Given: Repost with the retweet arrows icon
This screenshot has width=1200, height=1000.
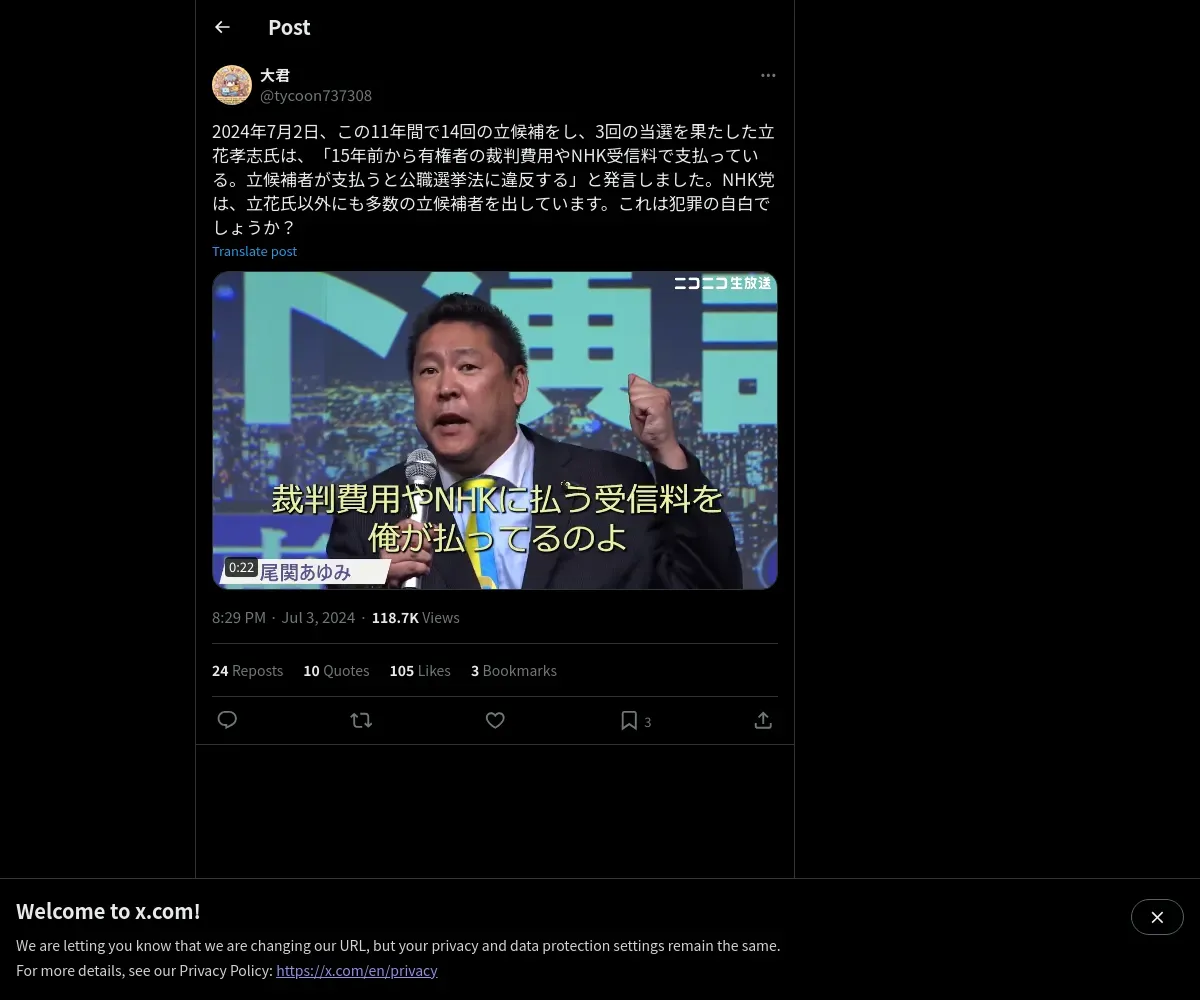Looking at the screenshot, I should tap(361, 720).
